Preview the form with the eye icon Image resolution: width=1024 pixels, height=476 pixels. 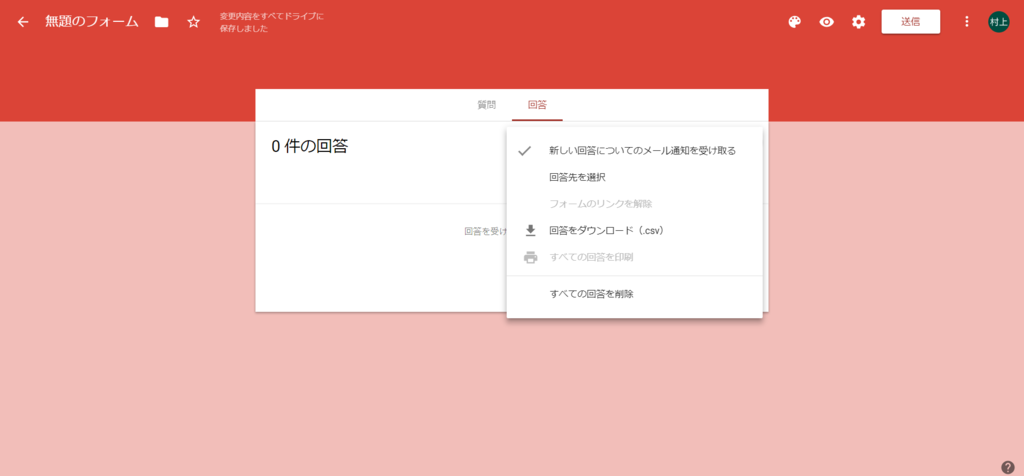tap(827, 22)
